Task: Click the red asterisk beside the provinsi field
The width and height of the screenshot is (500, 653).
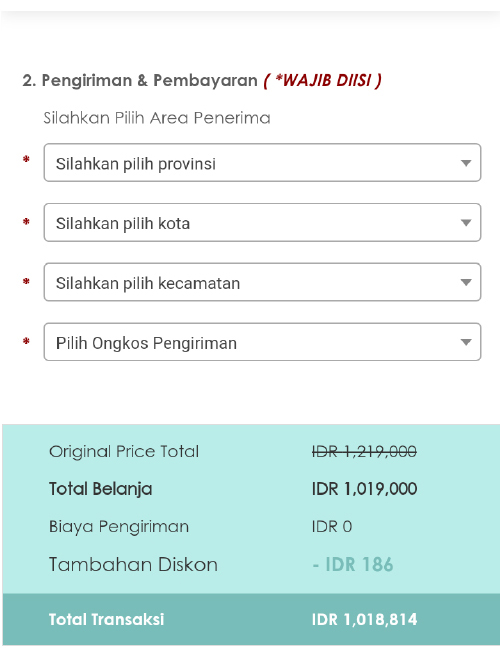Action: click(26, 159)
